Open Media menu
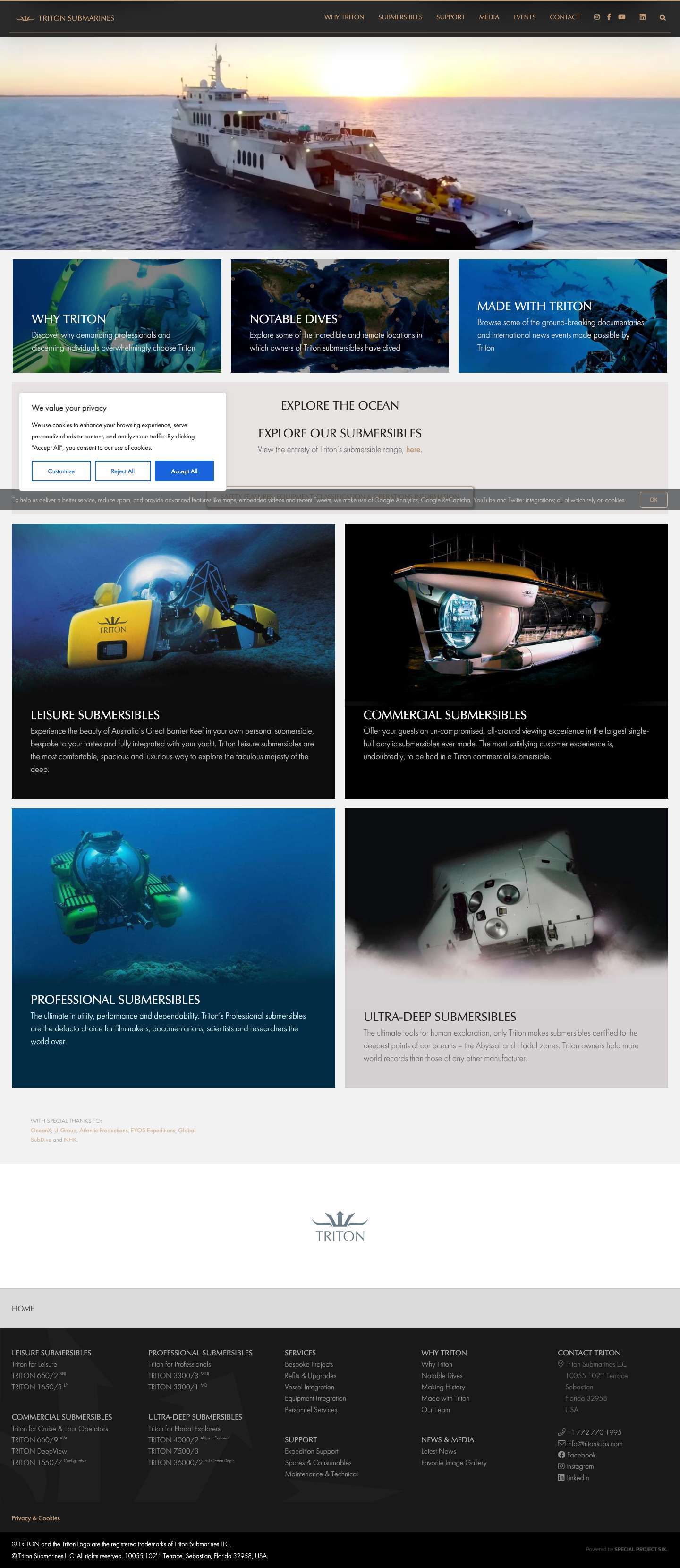680x1568 pixels. point(489,17)
